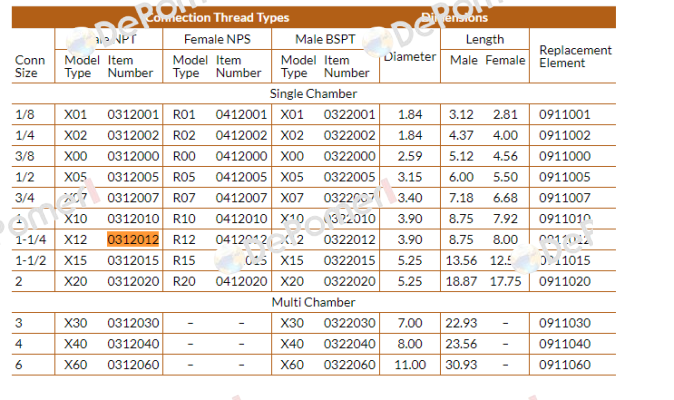Click item number 0312060
674x400 pixels.
tap(133, 365)
